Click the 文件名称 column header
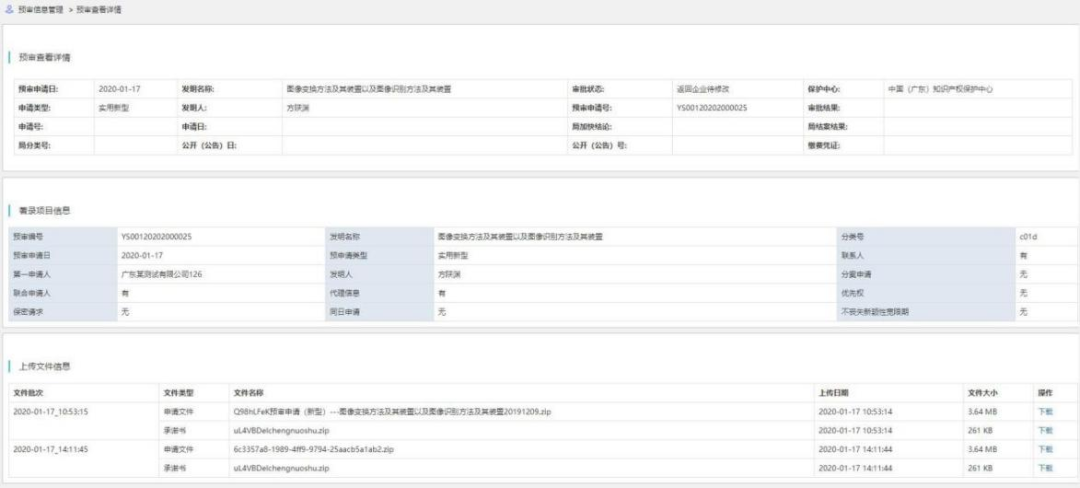 tap(248, 393)
